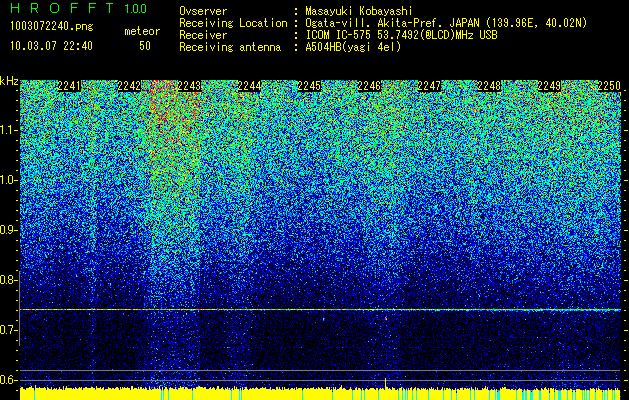This screenshot has width=629, height=400.
Task: Click the 2244 time marker
Action: point(249,86)
